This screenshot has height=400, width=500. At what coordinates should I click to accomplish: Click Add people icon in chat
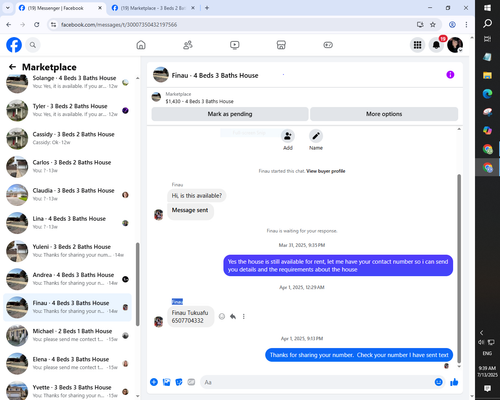288,136
